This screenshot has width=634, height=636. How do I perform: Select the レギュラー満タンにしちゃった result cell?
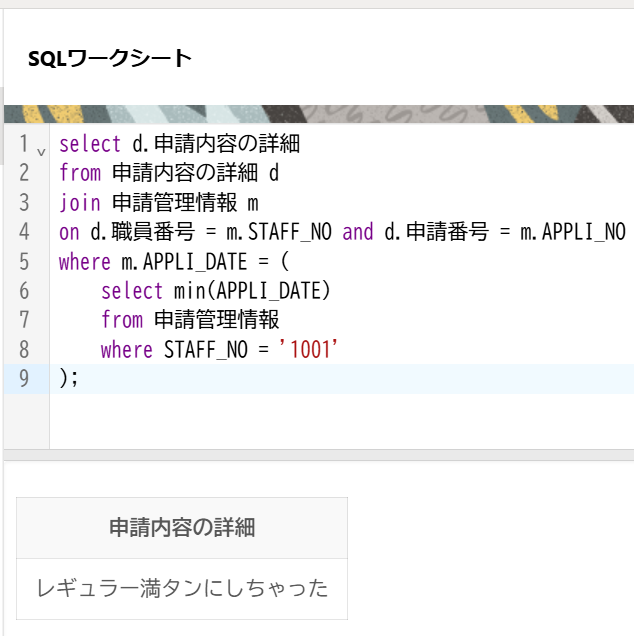click(x=182, y=588)
